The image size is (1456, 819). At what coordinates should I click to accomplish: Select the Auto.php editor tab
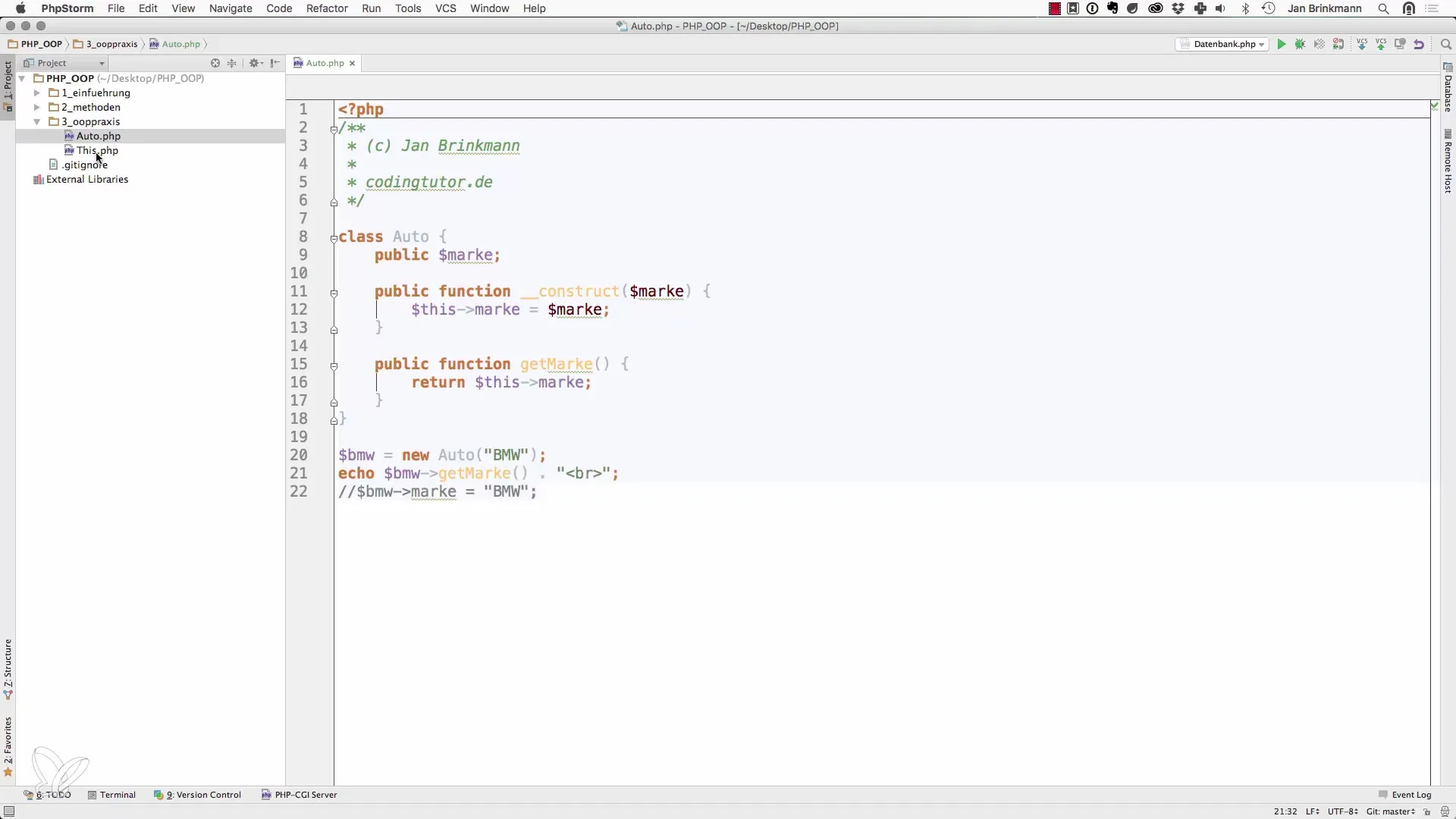(x=325, y=63)
